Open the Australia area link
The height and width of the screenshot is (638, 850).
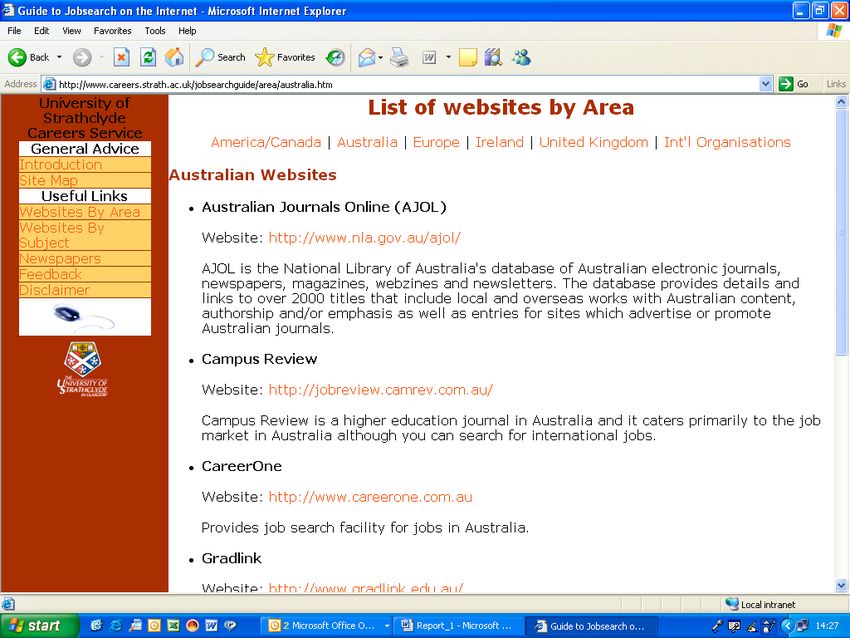(x=367, y=142)
